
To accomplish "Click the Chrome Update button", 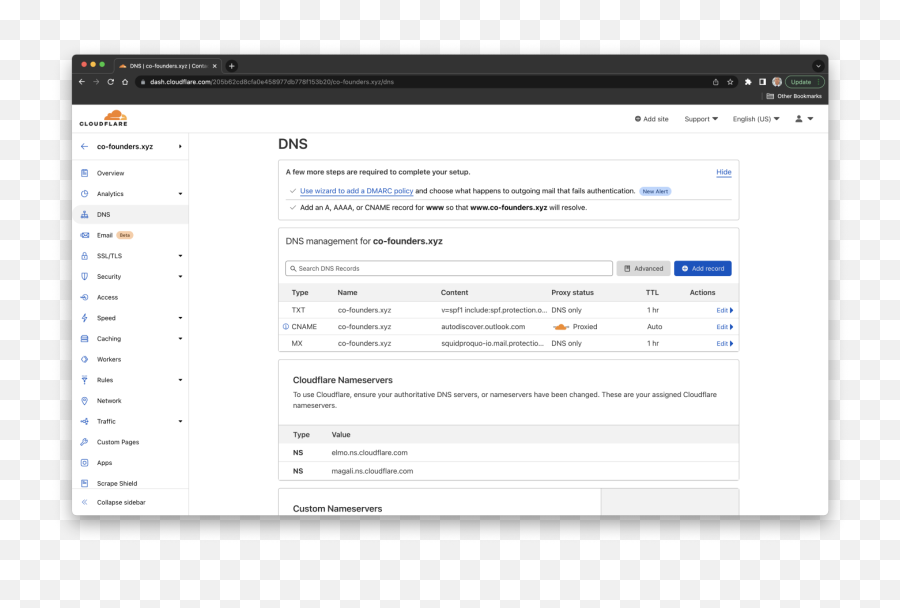I will point(804,82).
